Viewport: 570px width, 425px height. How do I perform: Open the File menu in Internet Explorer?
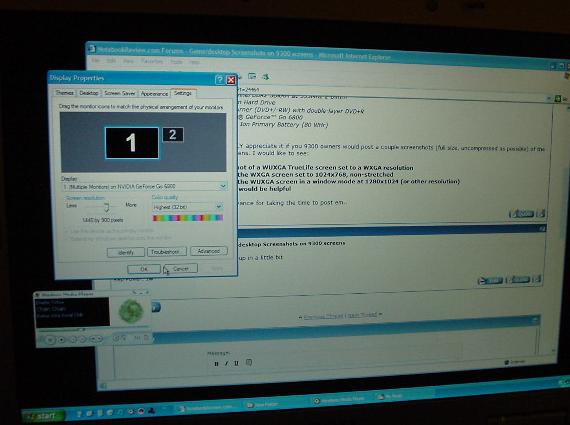[x=96, y=60]
